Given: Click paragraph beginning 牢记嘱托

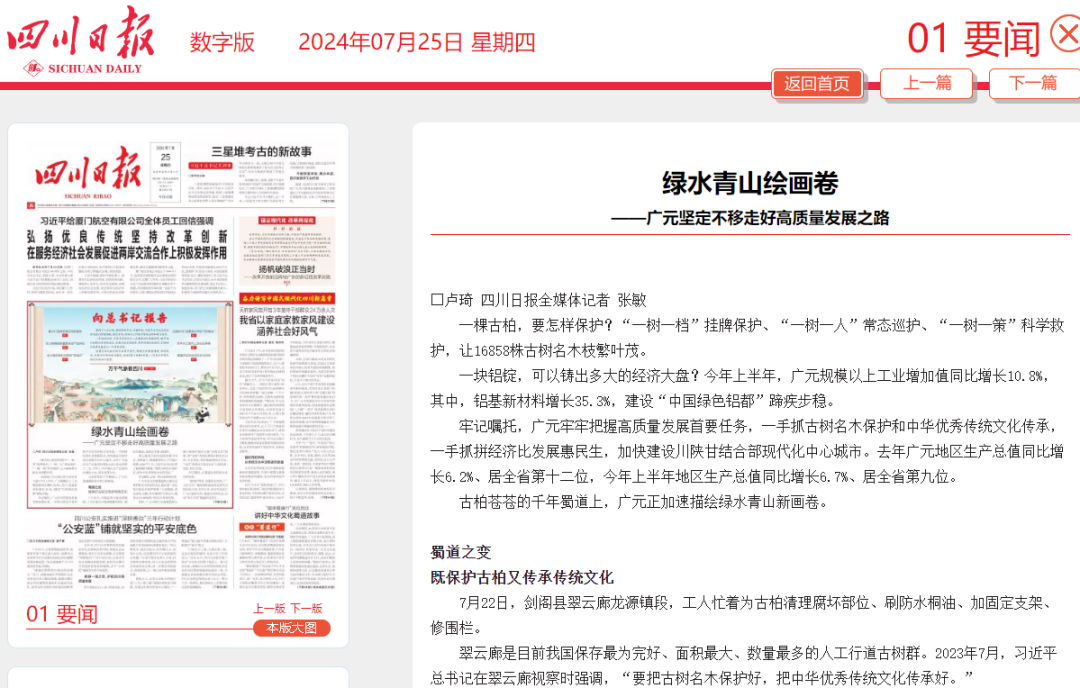Looking at the screenshot, I should coord(747,451).
